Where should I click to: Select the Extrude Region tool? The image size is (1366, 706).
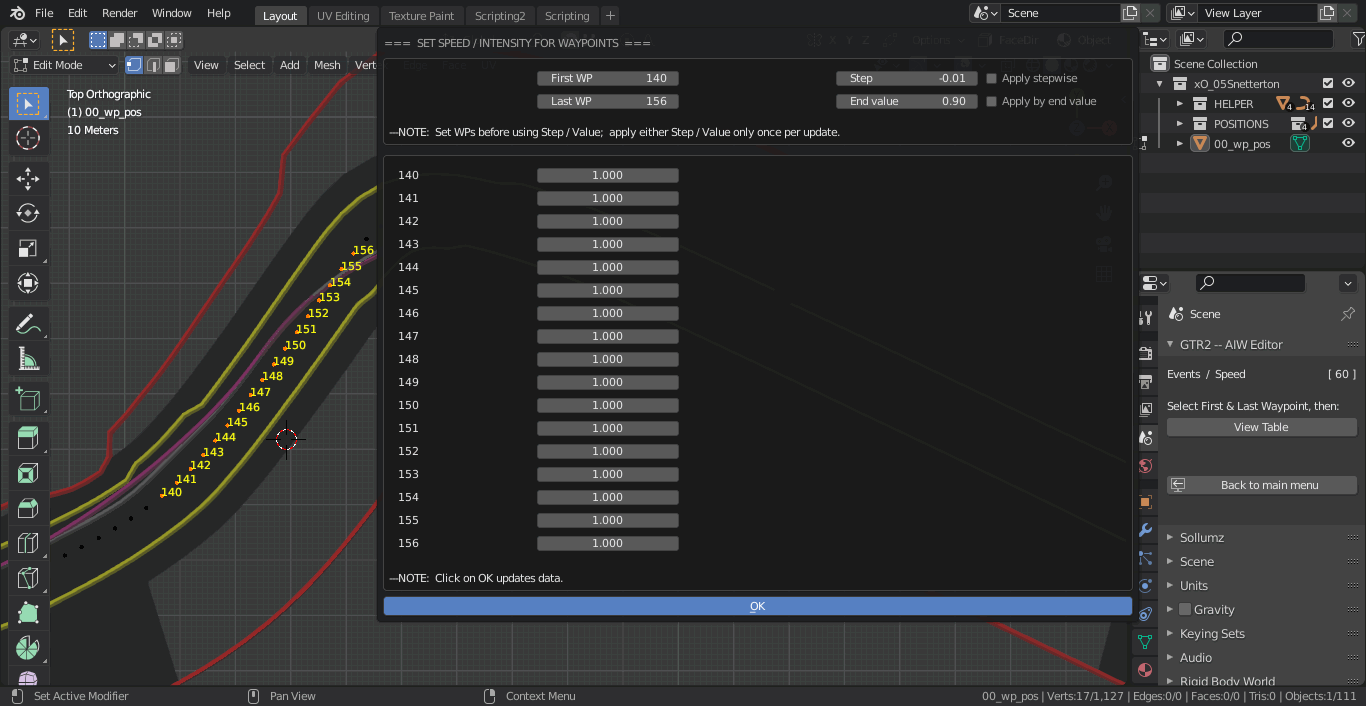click(28, 437)
